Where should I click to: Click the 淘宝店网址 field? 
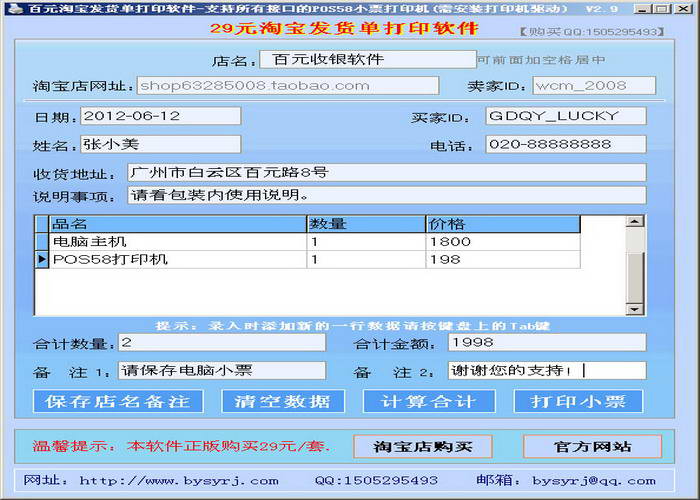pyautogui.click(x=288, y=86)
